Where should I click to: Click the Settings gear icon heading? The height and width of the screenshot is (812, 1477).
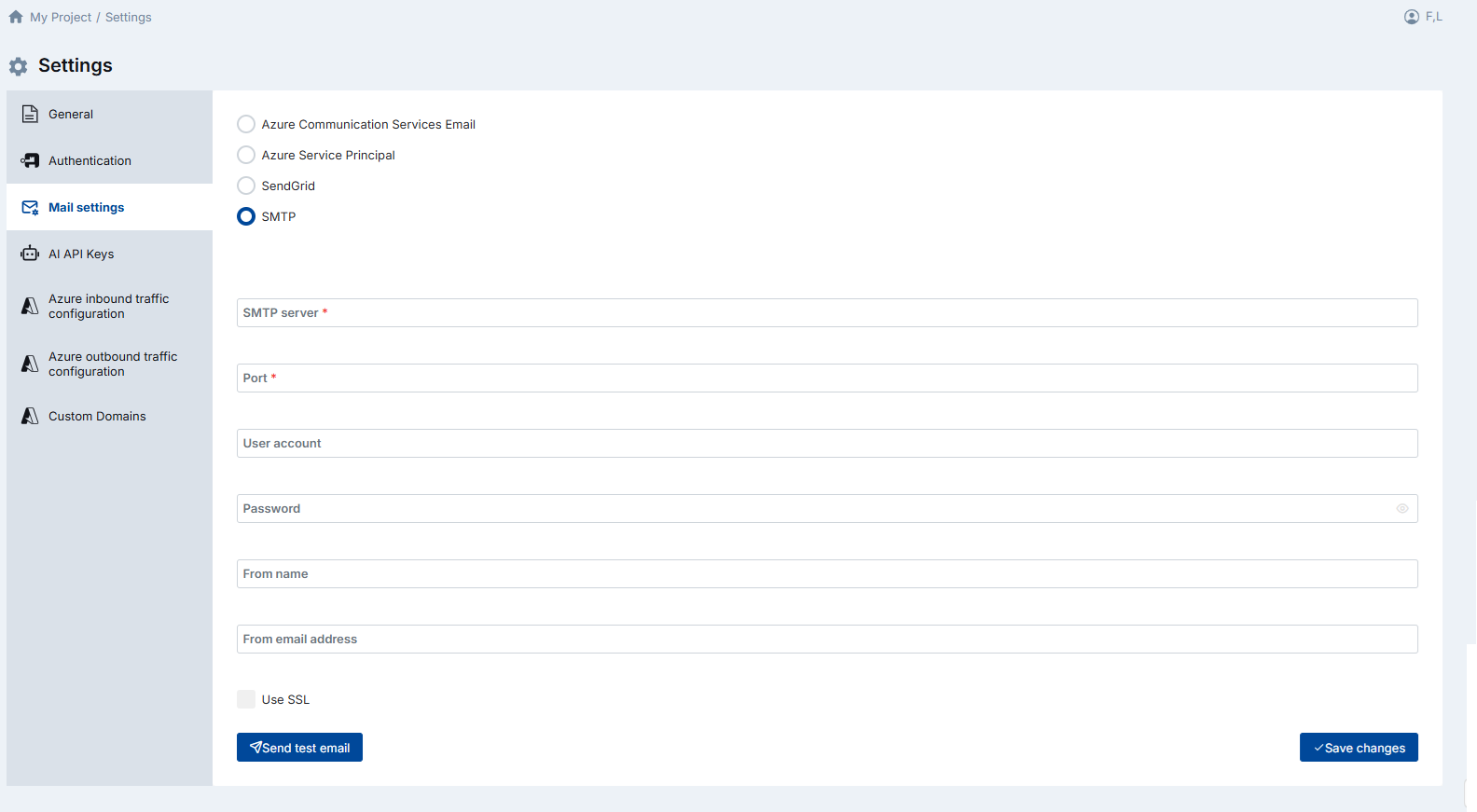(18, 66)
